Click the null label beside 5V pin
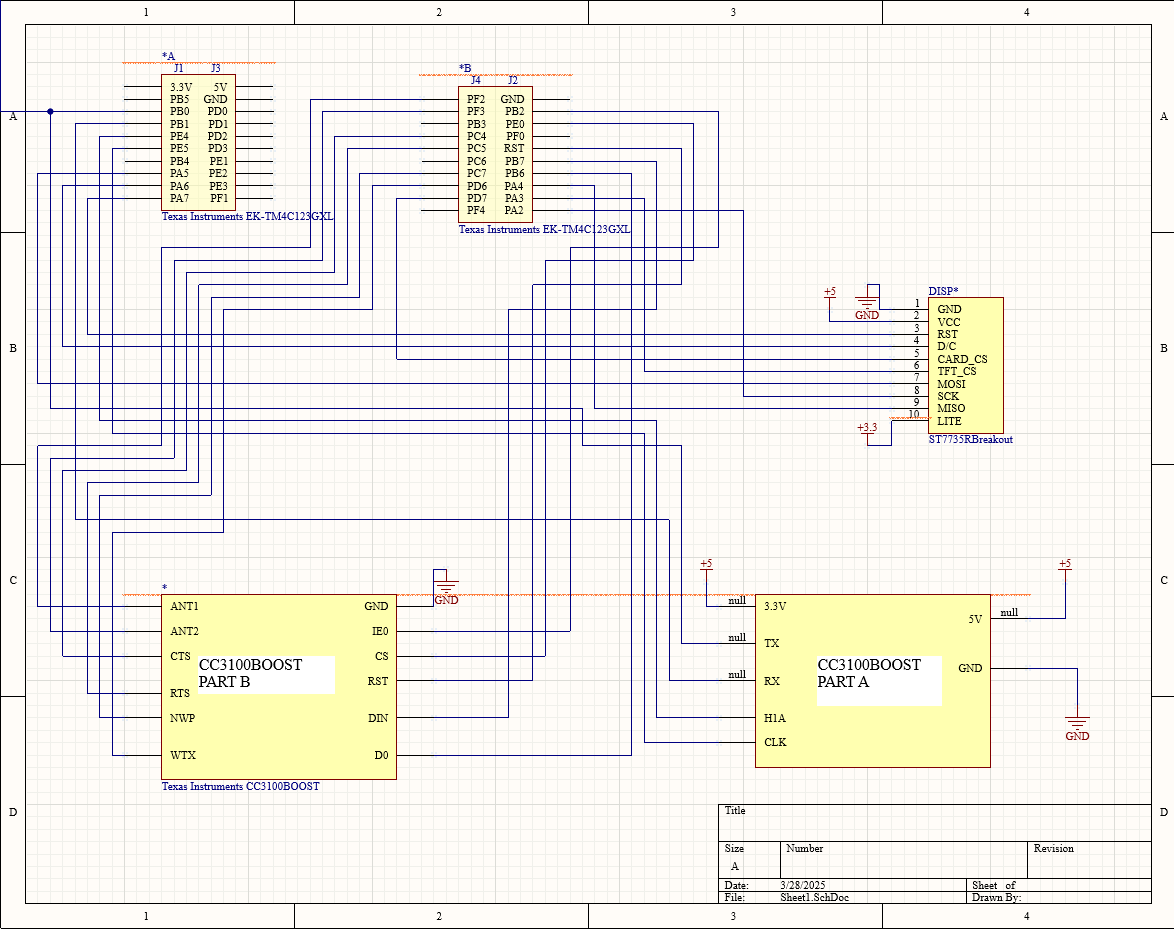This screenshot has width=1174, height=929. 1009,612
